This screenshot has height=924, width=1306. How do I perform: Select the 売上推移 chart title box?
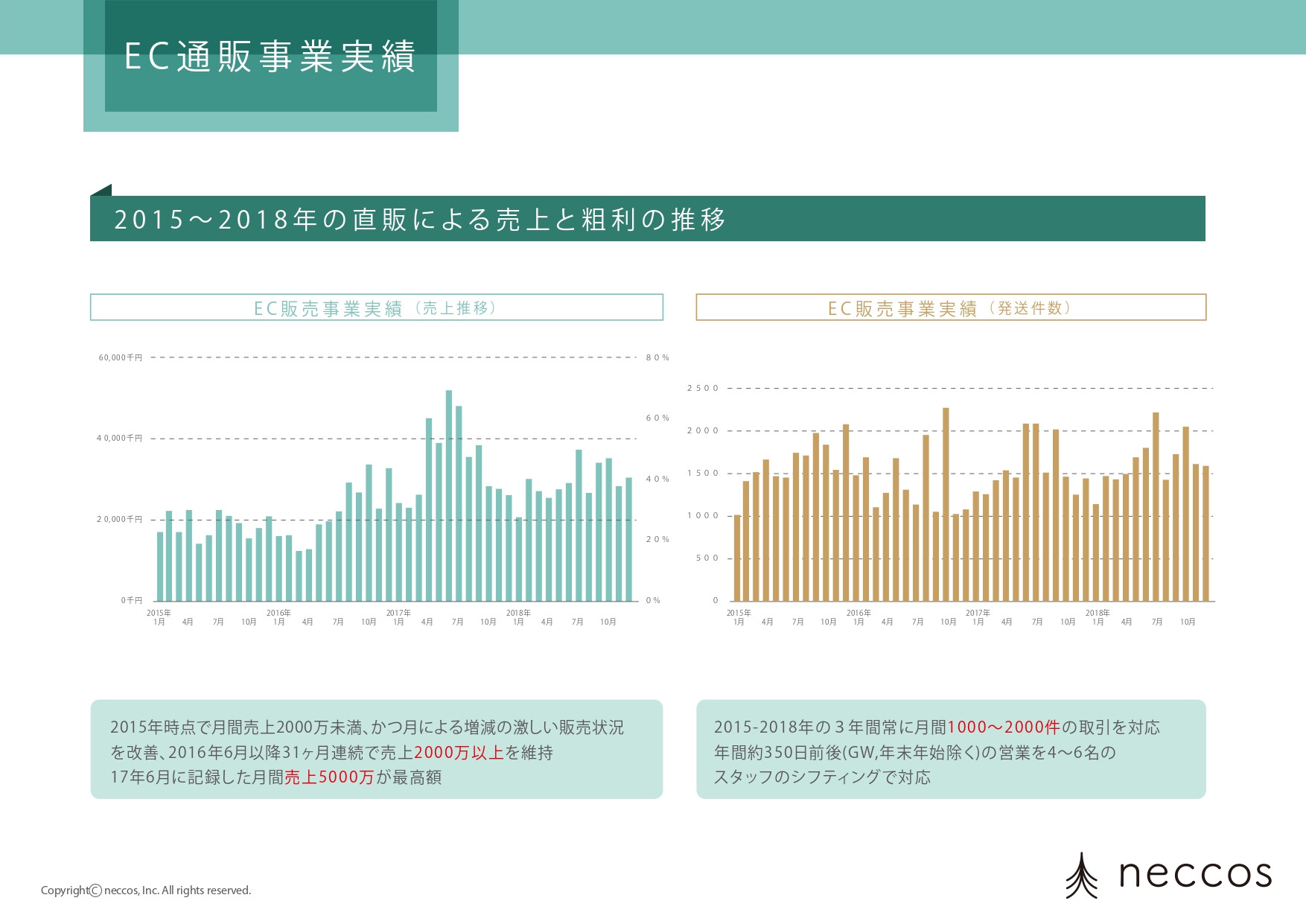pos(376,308)
